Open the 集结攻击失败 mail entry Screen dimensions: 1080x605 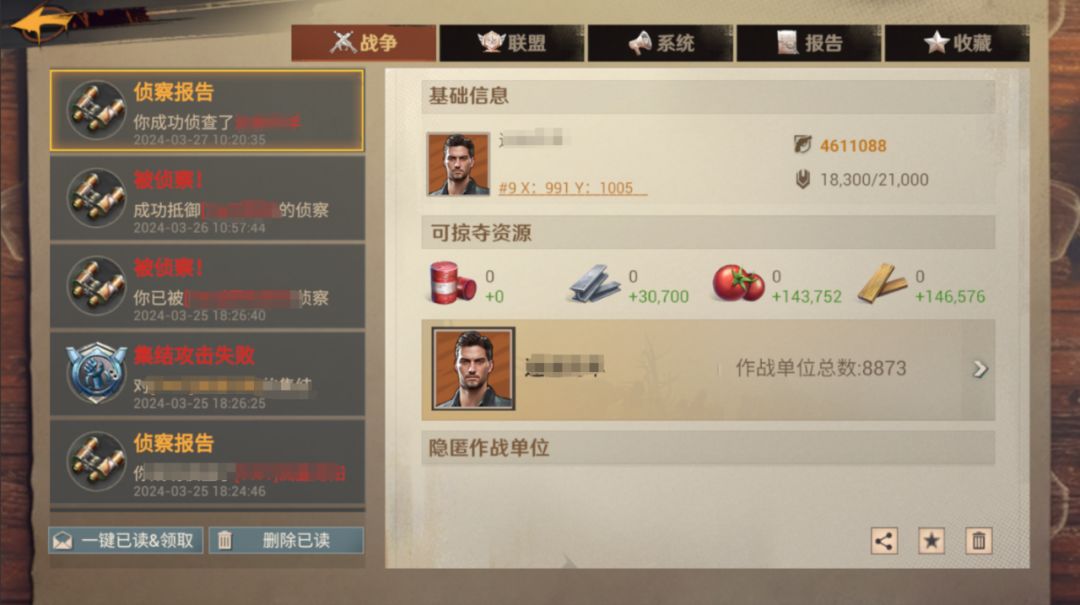pyautogui.click(x=207, y=374)
